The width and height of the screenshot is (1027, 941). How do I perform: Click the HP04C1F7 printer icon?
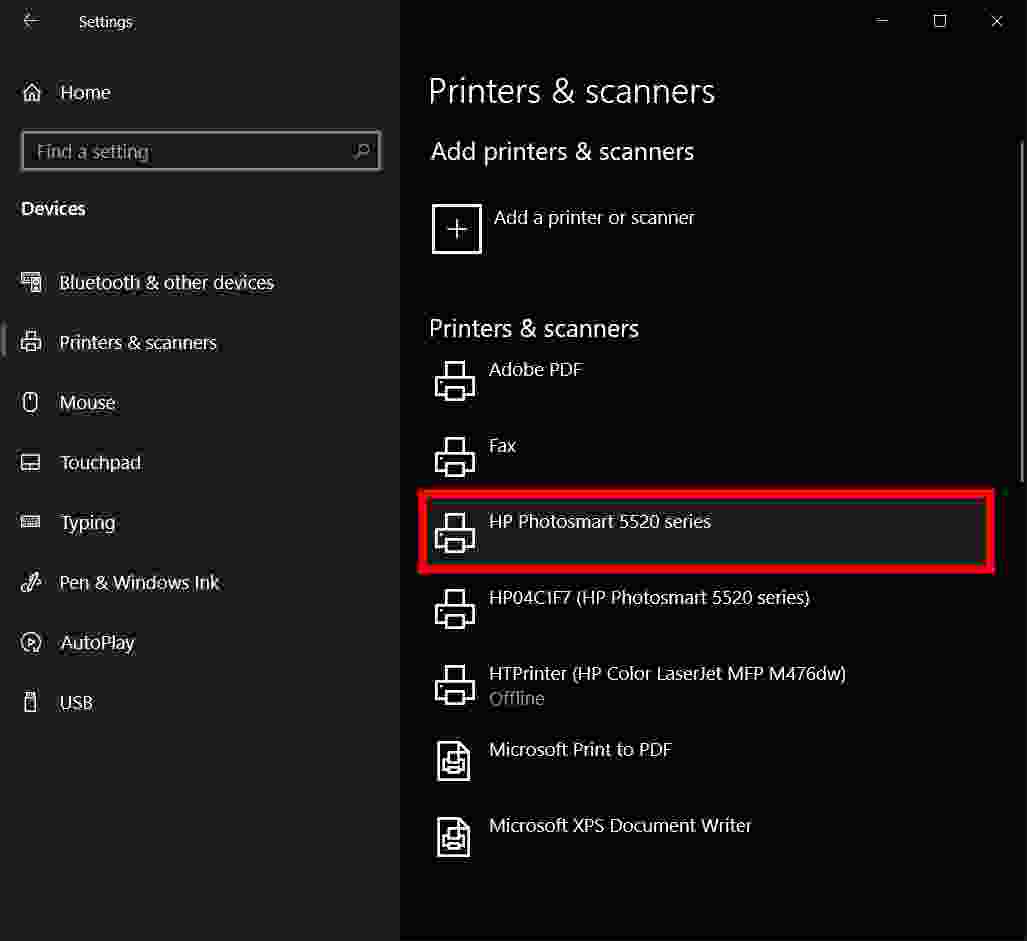[455, 608]
